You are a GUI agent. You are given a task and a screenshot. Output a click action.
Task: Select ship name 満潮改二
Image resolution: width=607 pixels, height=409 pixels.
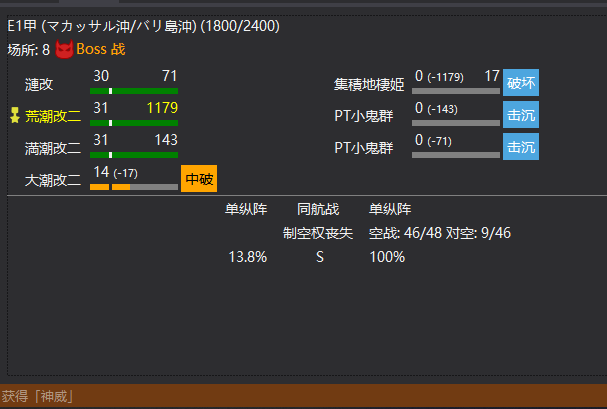point(53,148)
